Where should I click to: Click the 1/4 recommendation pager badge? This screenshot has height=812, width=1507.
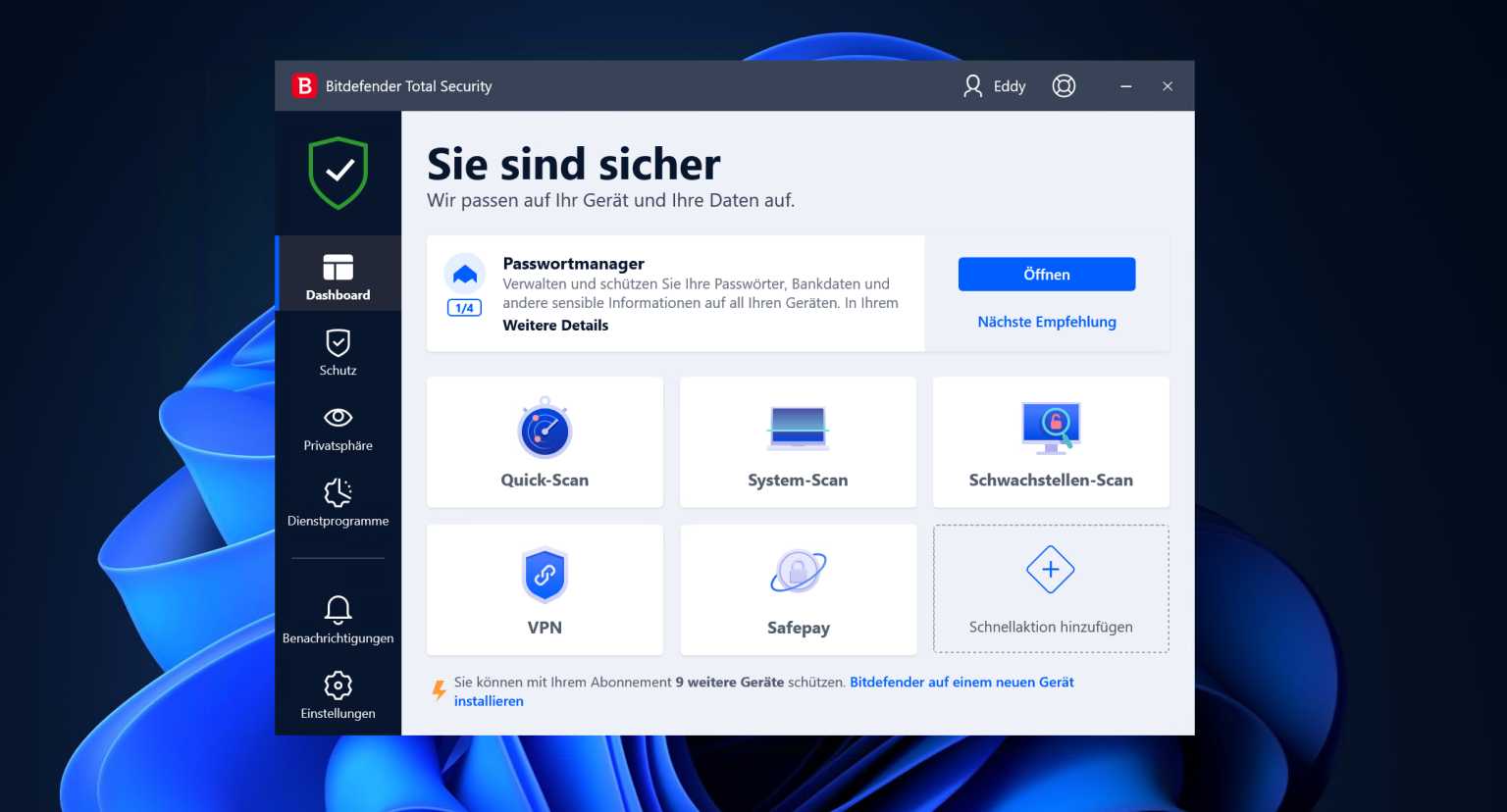click(463, 307)
